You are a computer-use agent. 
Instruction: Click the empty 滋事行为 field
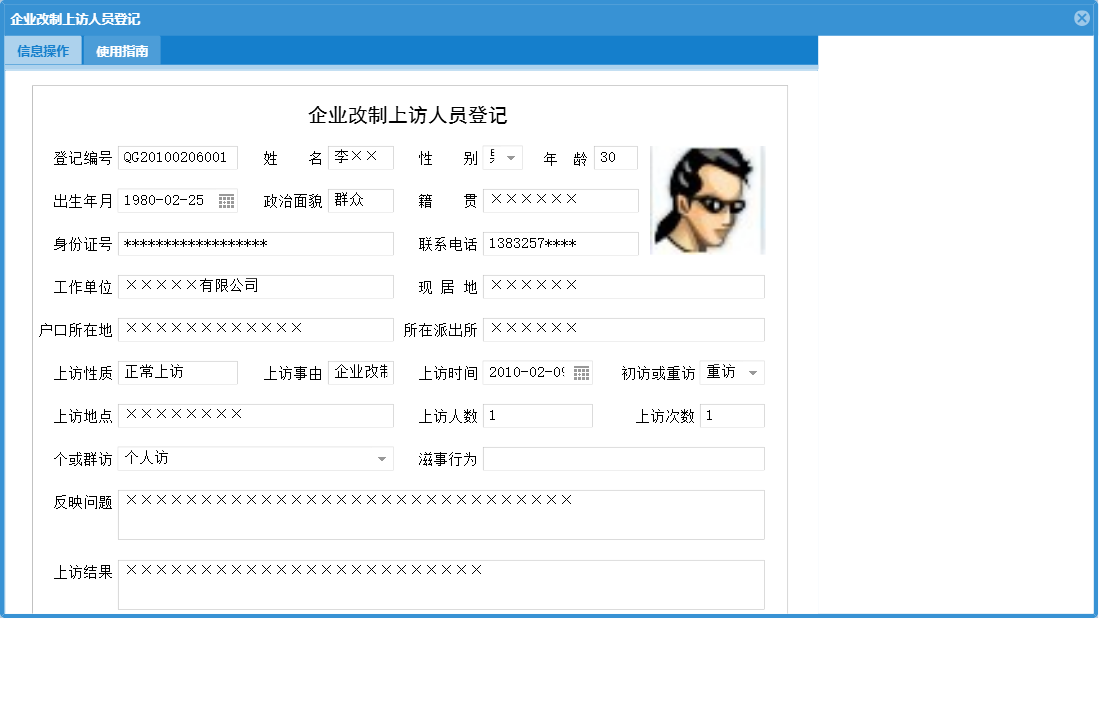pyautogui.click(x=625, y=458)
